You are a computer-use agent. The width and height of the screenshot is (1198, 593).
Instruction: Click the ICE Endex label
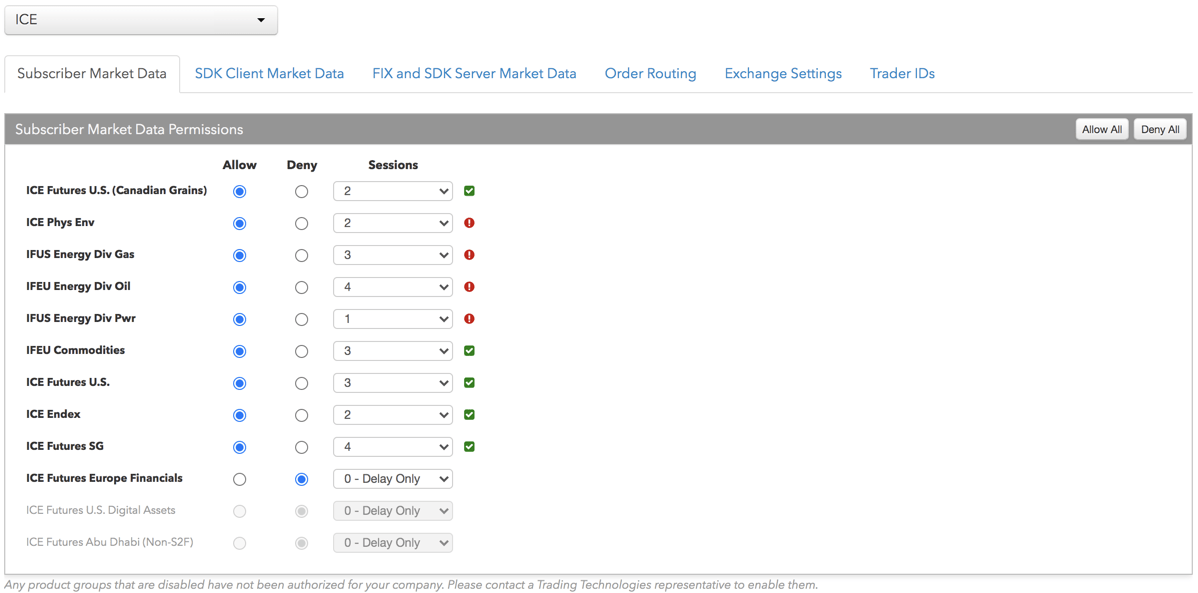click(x=53, y=414)
